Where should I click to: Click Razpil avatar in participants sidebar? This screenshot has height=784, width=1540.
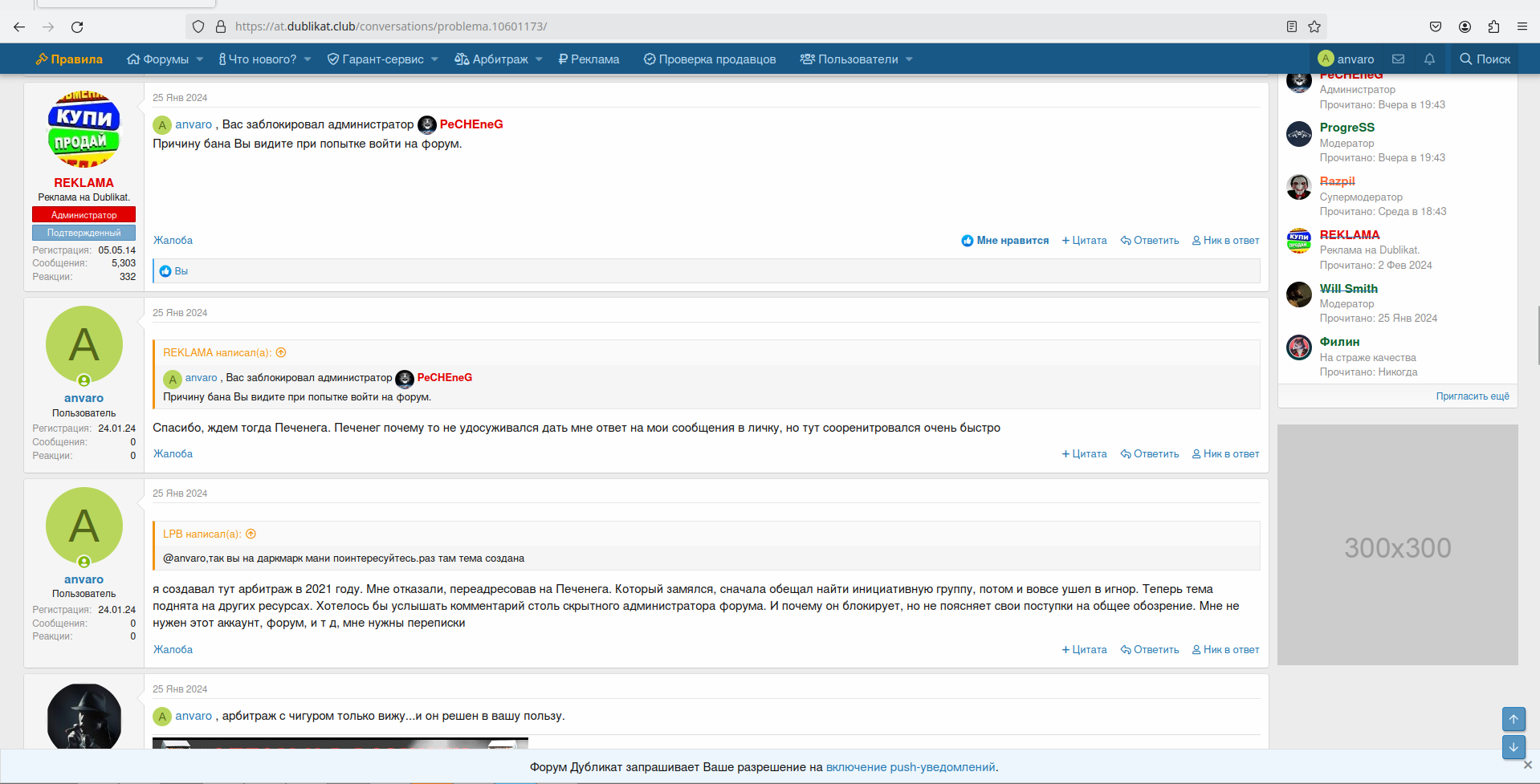click(x=1299, y=187)
